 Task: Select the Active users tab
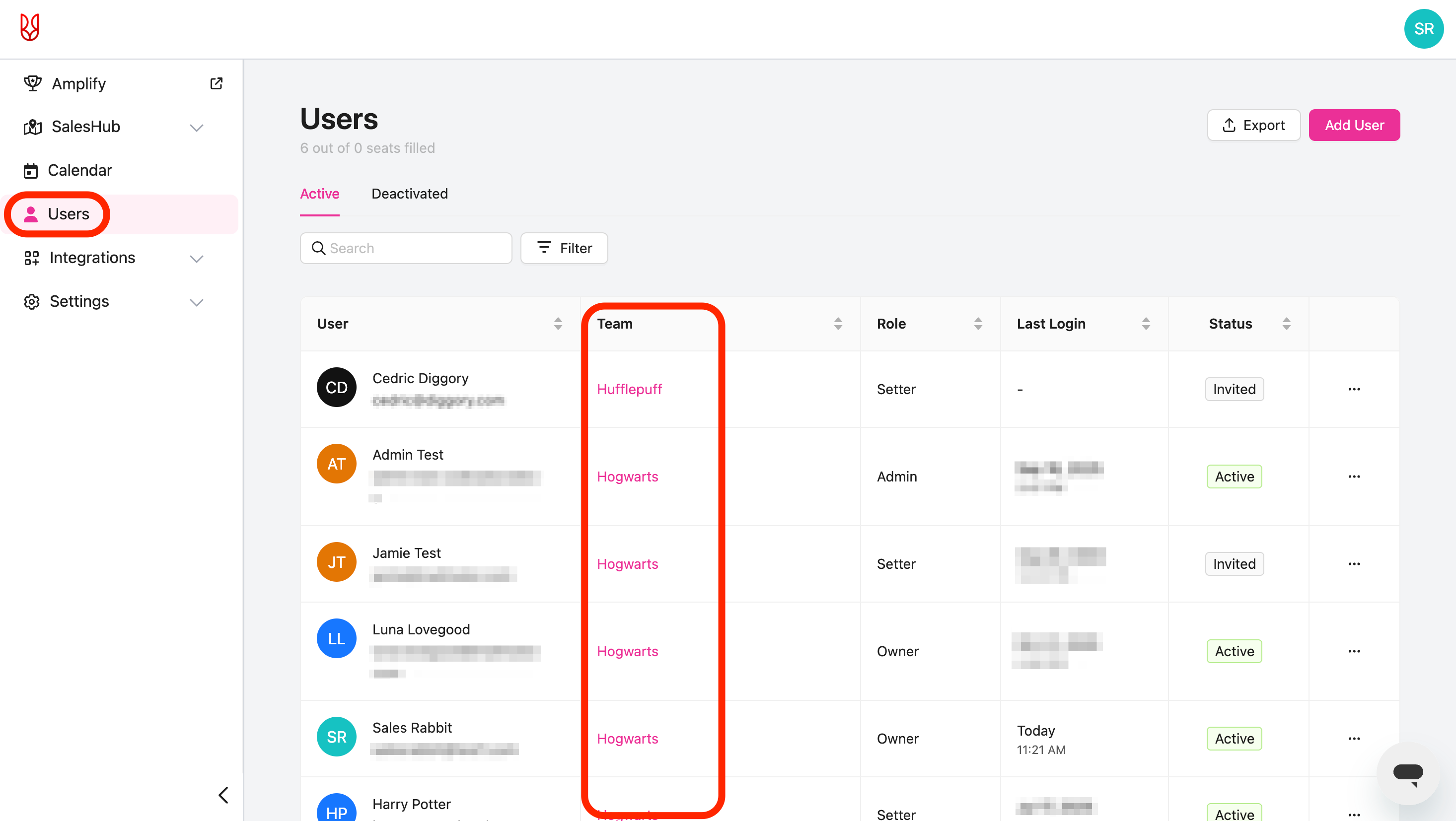coord(319,194)
